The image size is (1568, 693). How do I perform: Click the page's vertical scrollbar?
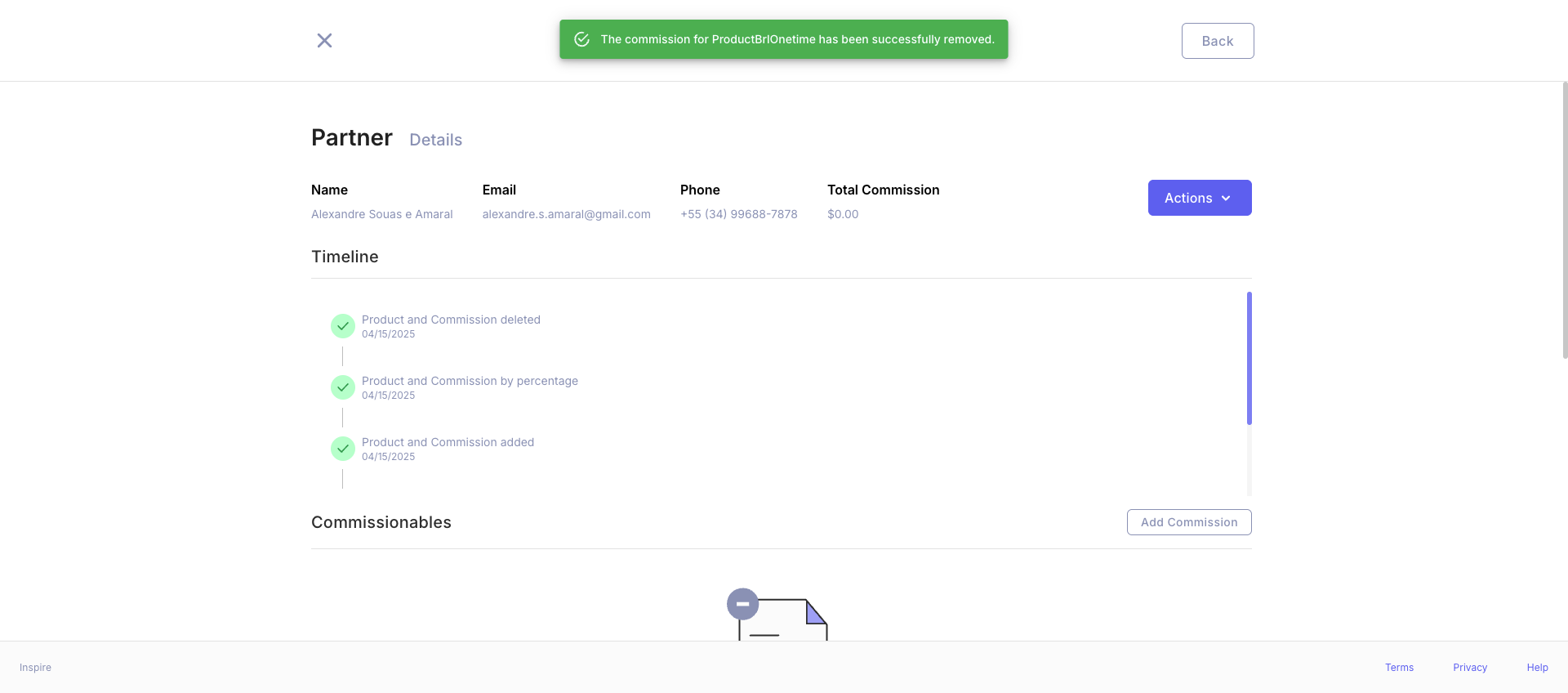tap(1565, 220)
